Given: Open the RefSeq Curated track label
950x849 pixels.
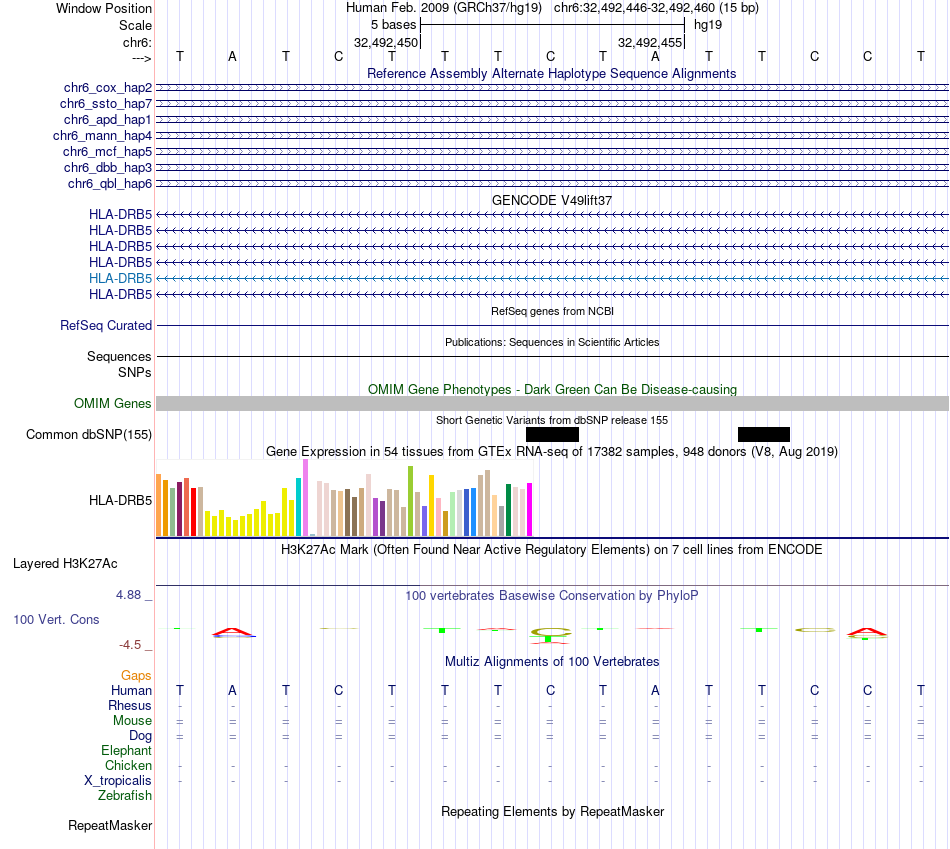Looking at the screenshot, I should click(106, 325).
